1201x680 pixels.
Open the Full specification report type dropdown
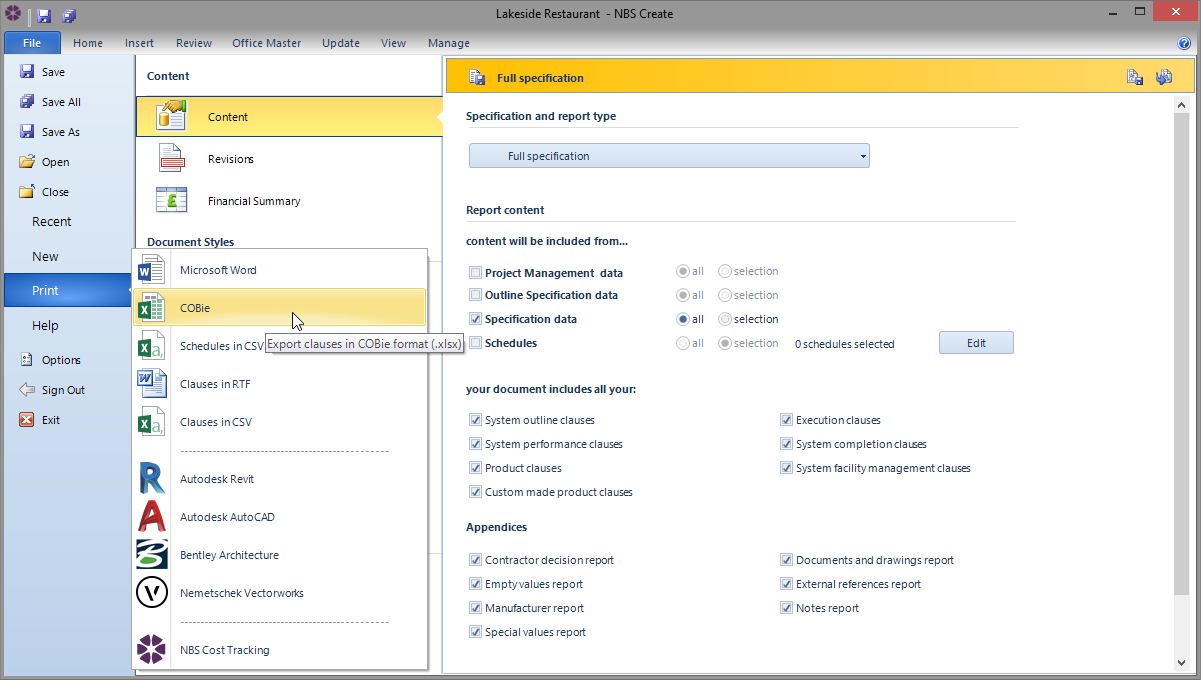669,156
